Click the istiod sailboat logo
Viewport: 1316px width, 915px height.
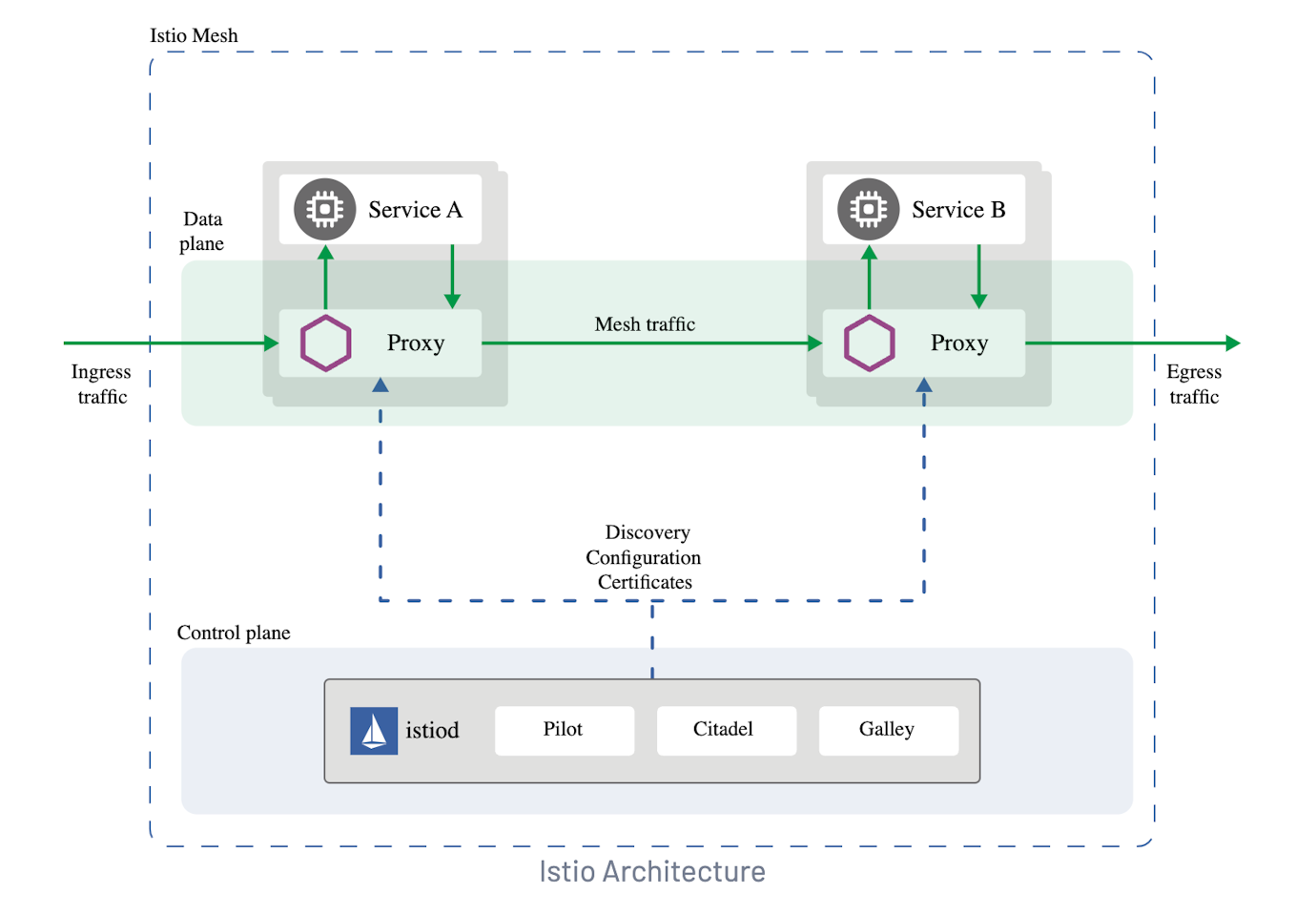coord(373,730)
